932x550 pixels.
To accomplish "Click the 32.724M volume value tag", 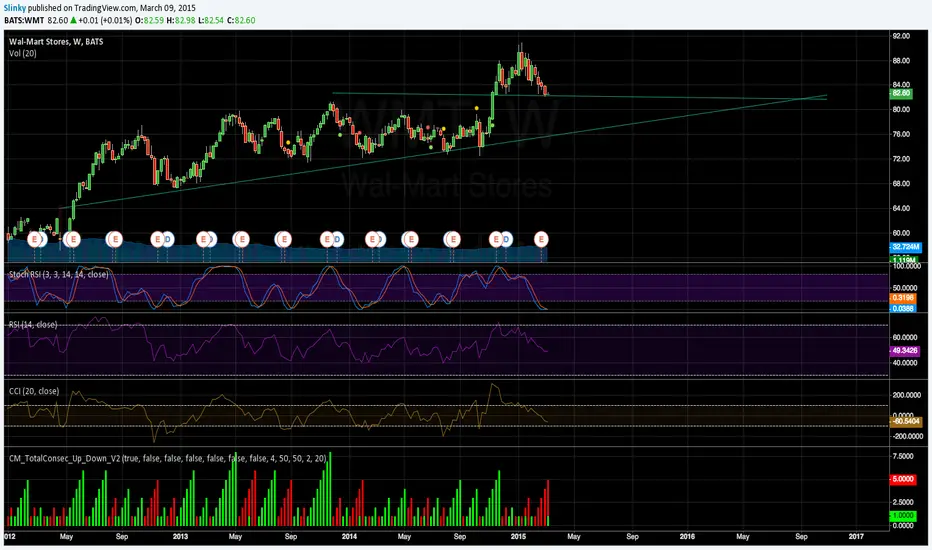I will [x=905, y=247].
